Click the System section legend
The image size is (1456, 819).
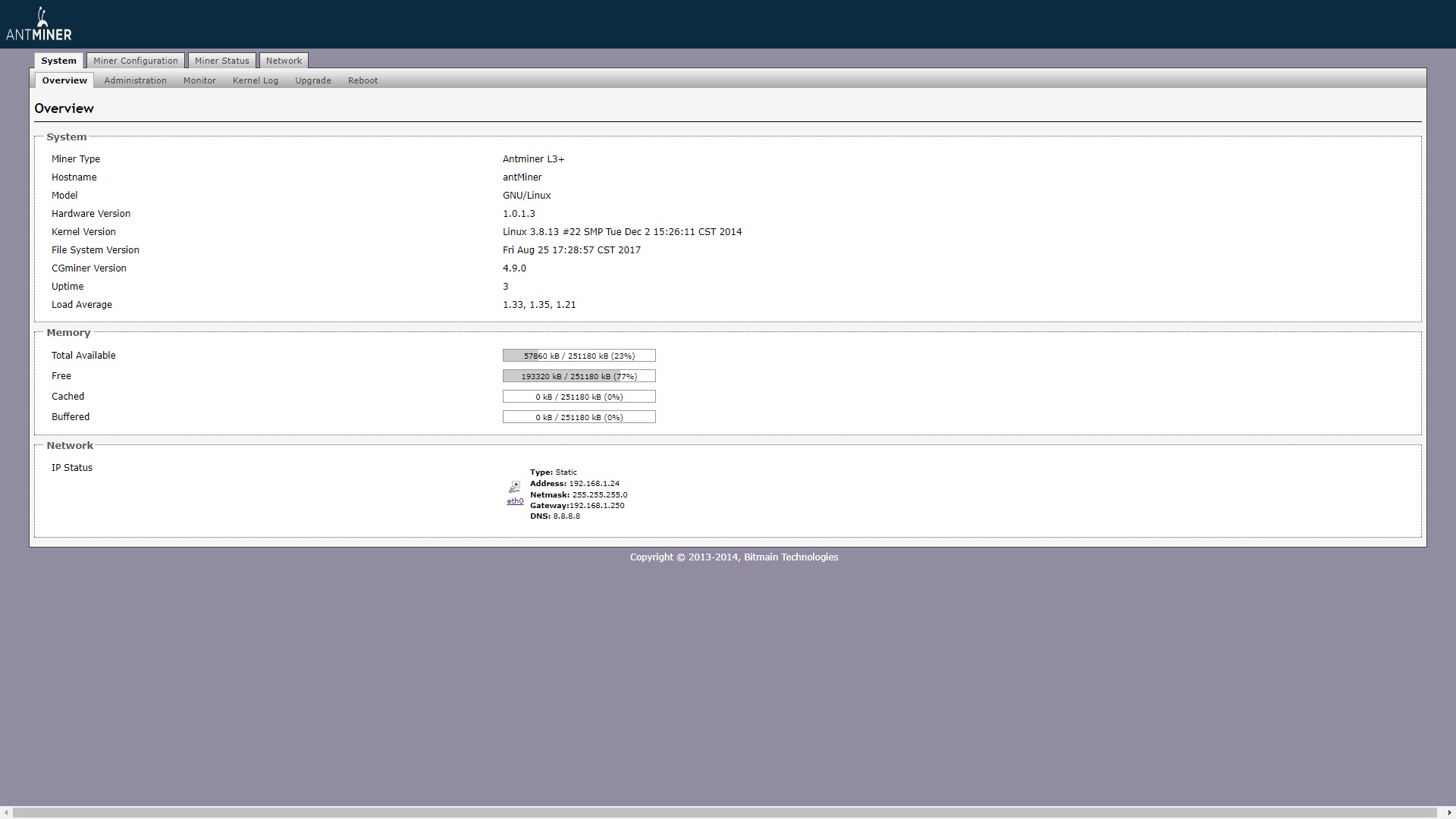point(67,137)
